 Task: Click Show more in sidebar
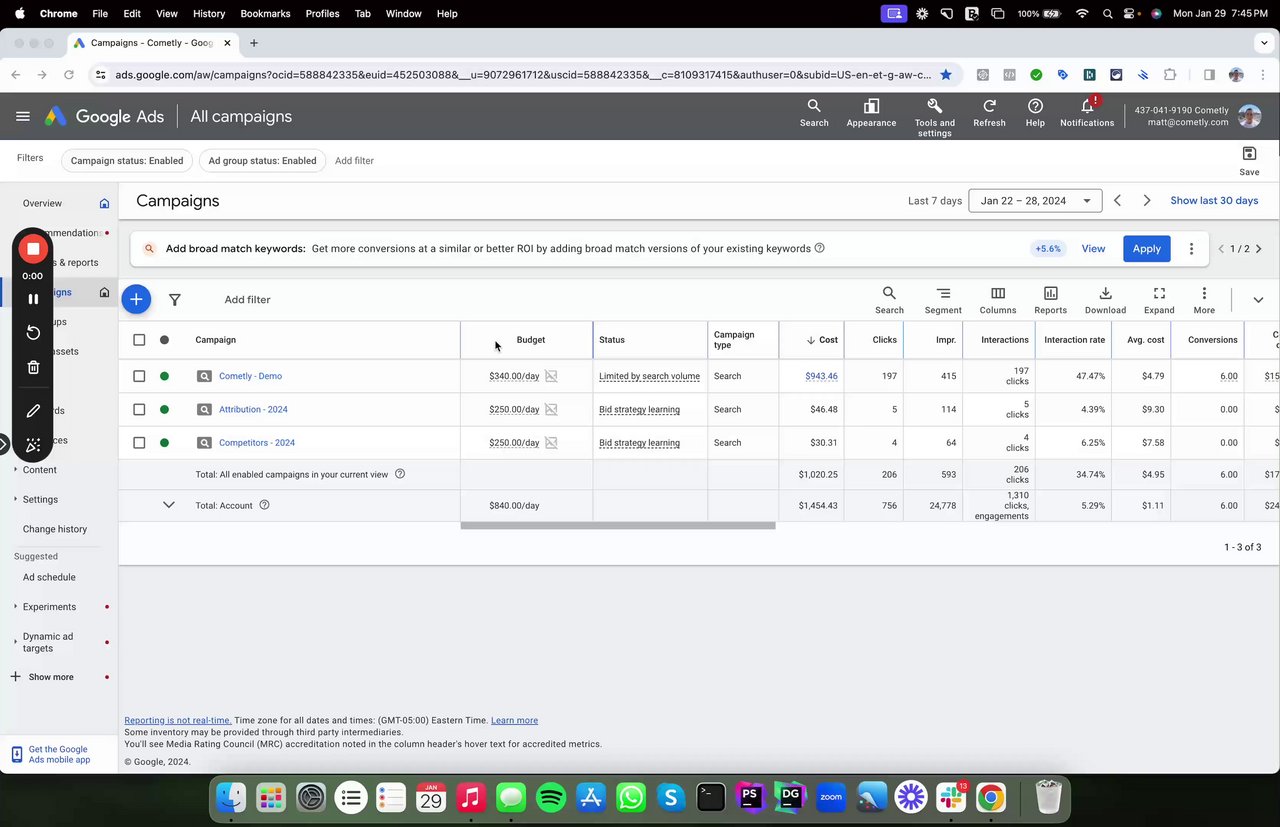(x=51, y=677)
